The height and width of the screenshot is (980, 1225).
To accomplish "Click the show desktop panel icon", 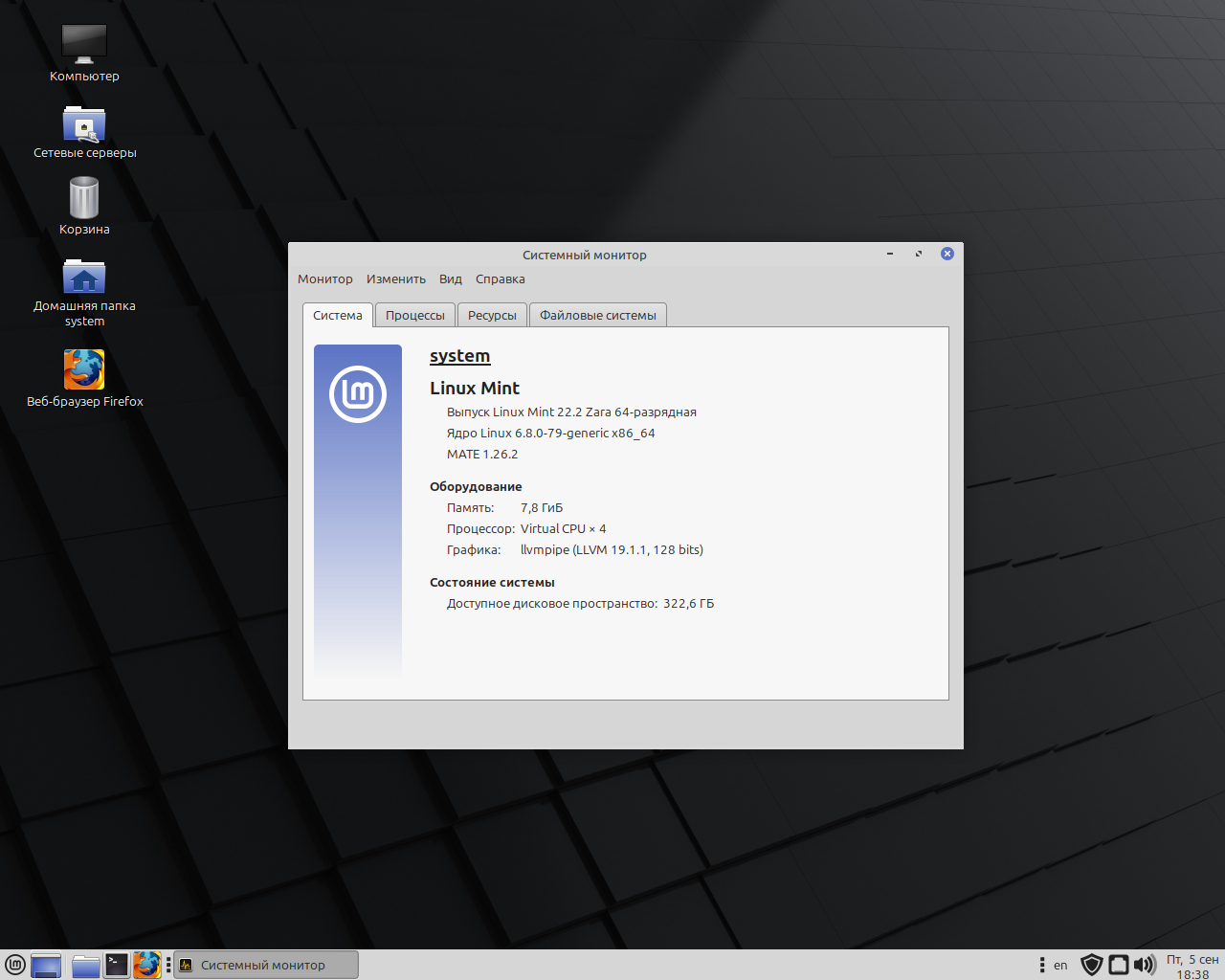I will tap(46, 965).
